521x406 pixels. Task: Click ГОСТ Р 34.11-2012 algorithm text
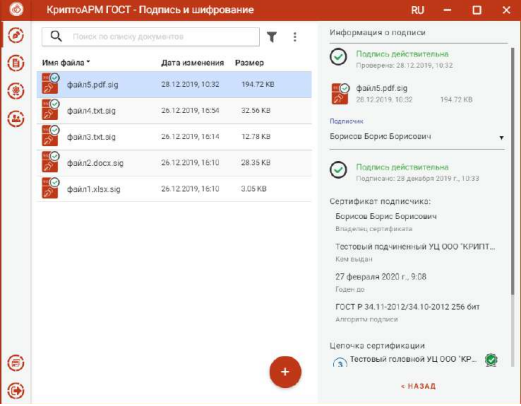(407, 307)
